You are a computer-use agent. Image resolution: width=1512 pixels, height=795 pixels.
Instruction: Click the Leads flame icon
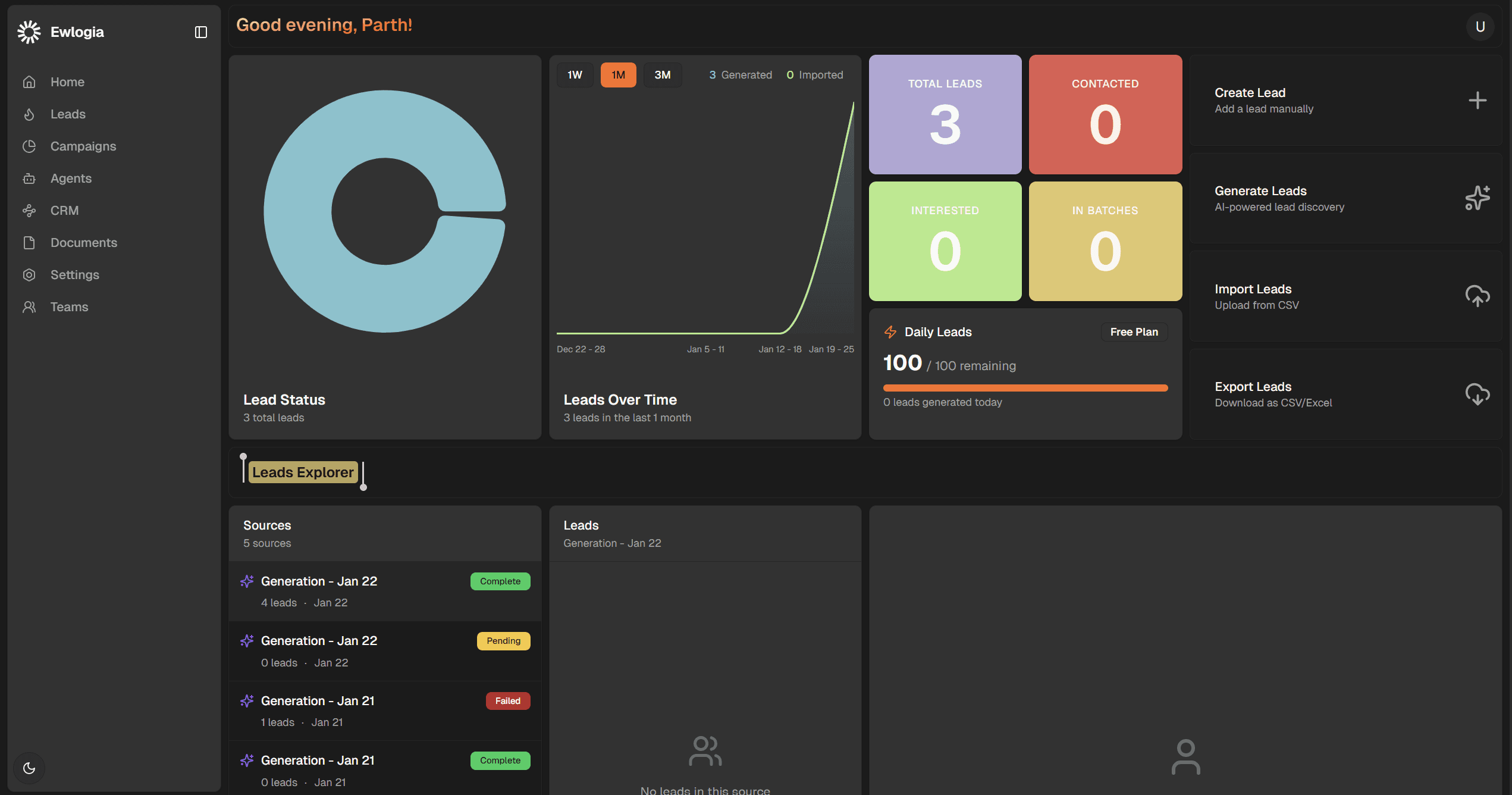click(29, 114)
